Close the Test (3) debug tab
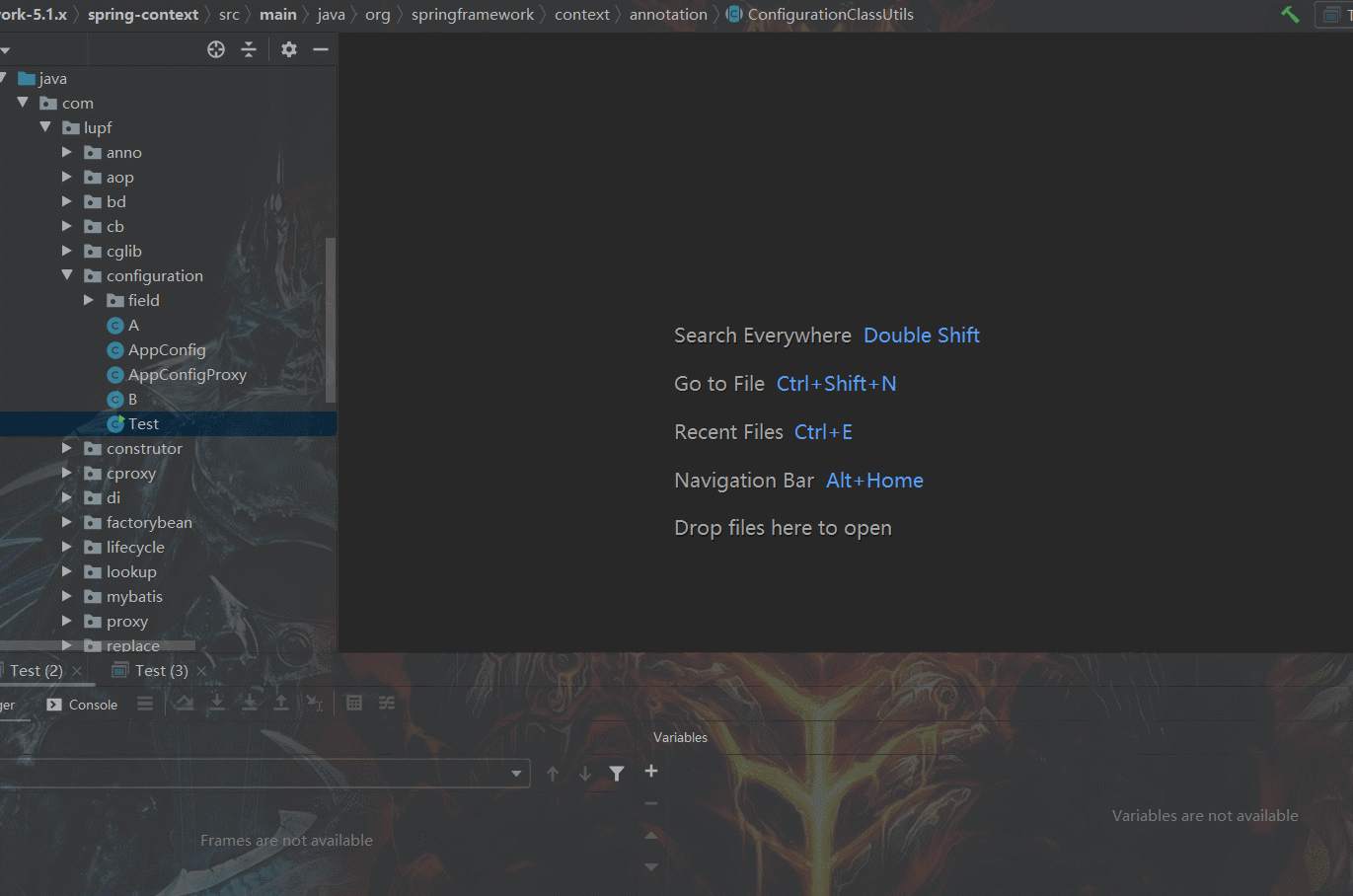Image resolution: width=1353 pixels, height=896 pixels. tap(202, 671)
